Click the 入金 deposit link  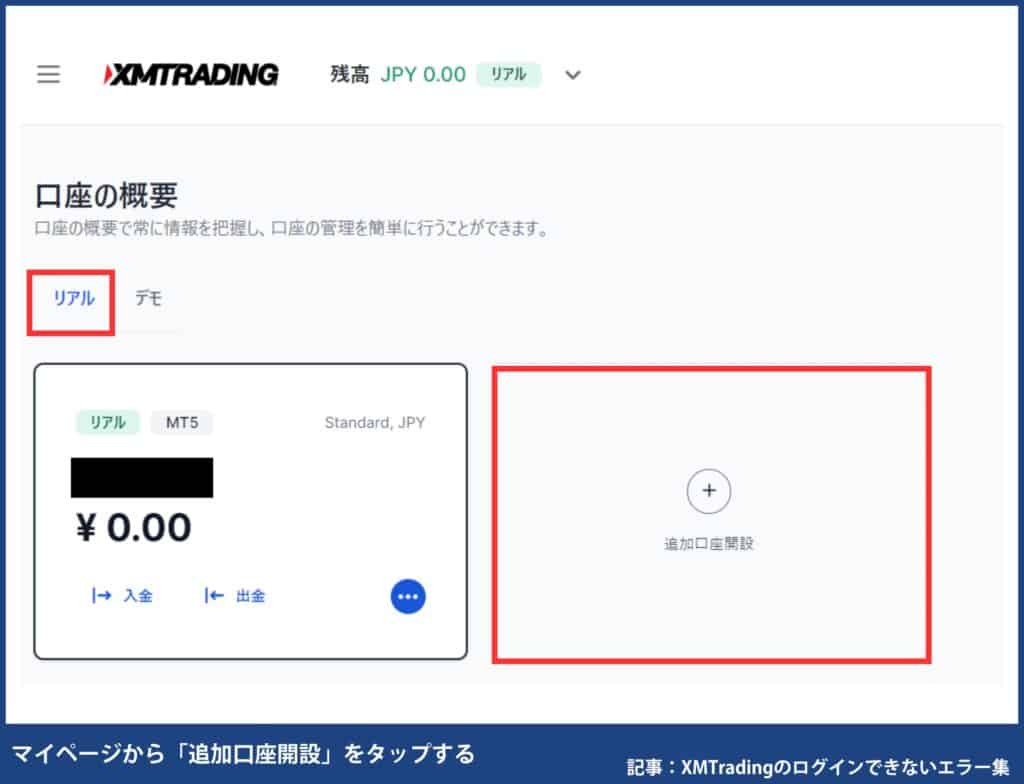click(x=122, y=596)
